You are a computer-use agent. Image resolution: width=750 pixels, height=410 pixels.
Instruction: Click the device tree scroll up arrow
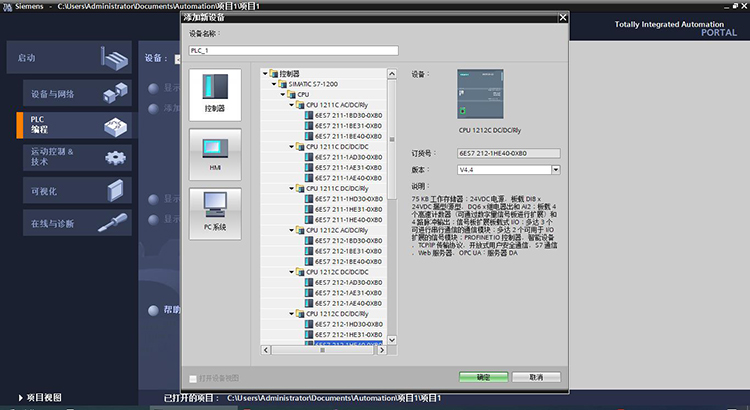pyautogui.click(x=392, y=74)
